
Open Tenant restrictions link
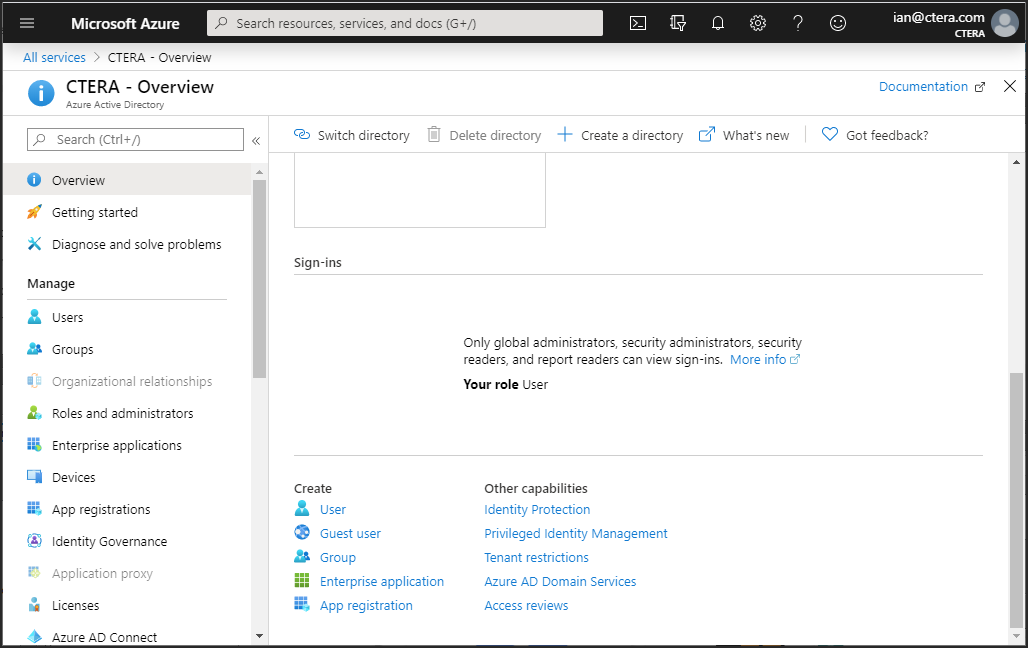pyautogui.click(x=536, y=557)
